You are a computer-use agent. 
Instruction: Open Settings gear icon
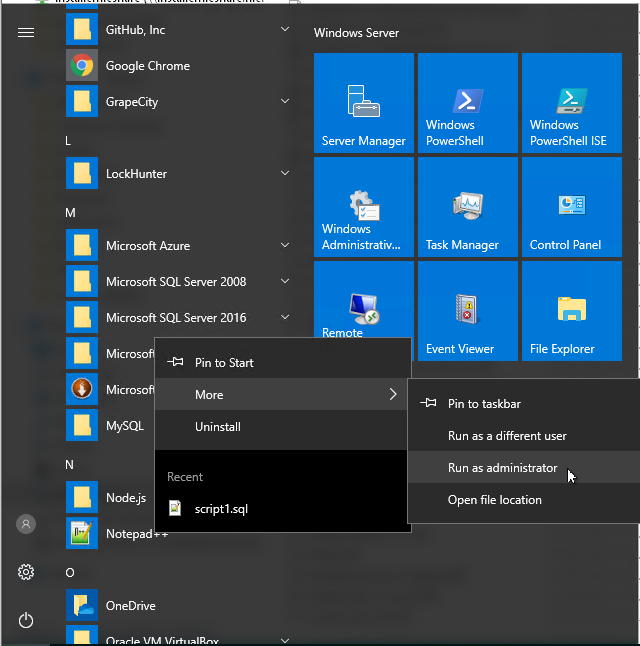click(x=26, y=572)
